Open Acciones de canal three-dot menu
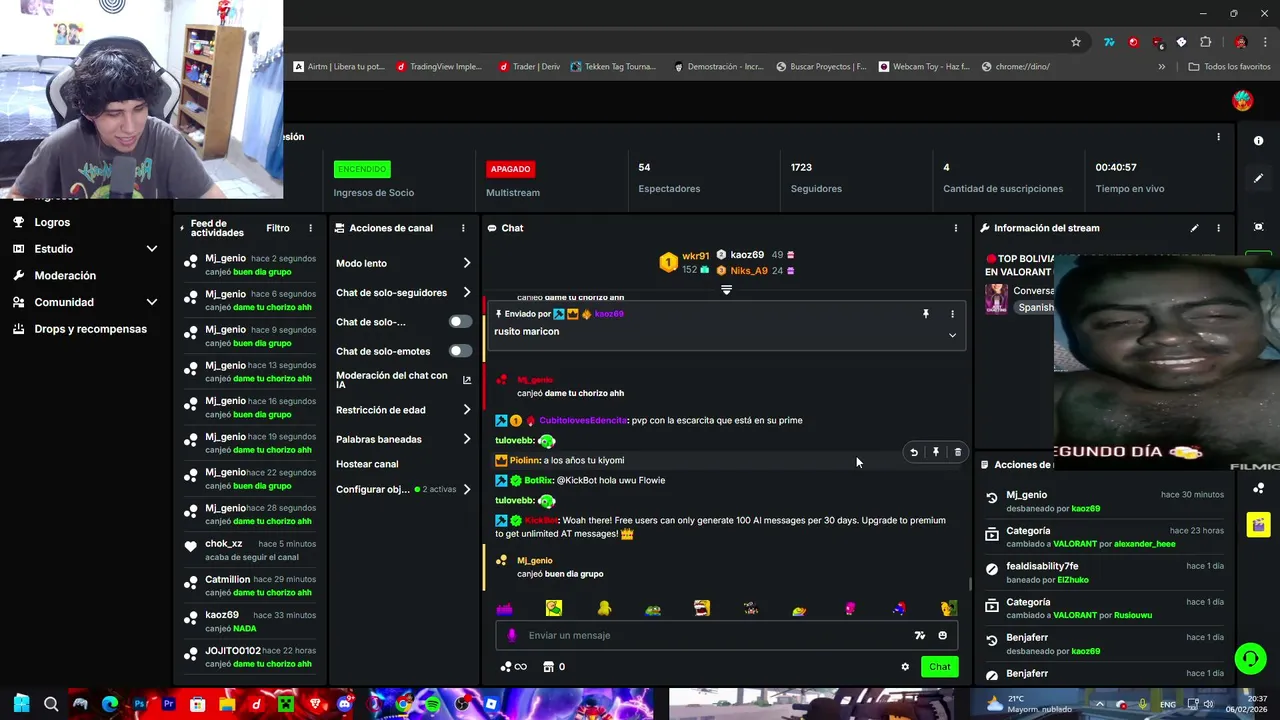 463,228
